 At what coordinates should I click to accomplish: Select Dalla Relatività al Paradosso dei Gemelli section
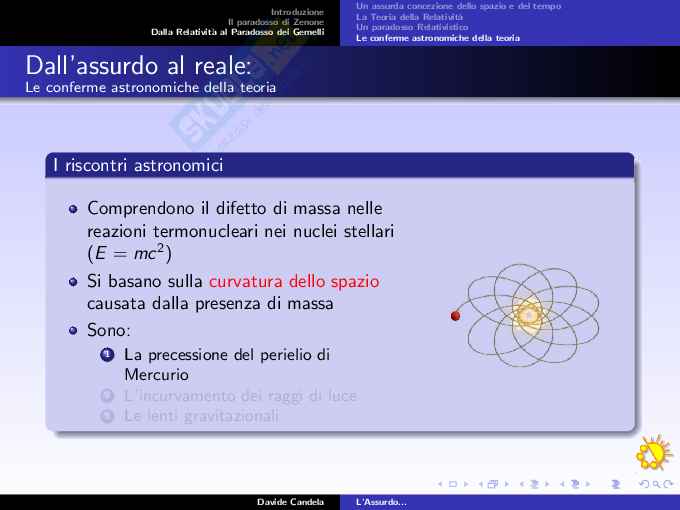pos(237,31)
